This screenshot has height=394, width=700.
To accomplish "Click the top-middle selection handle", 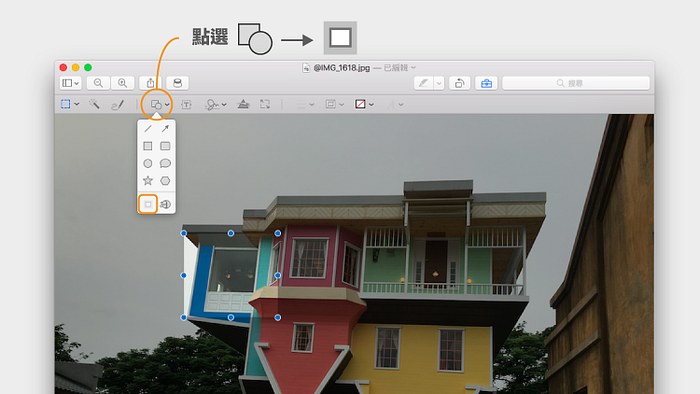I will pyautogui.click(x=231, y=233).
